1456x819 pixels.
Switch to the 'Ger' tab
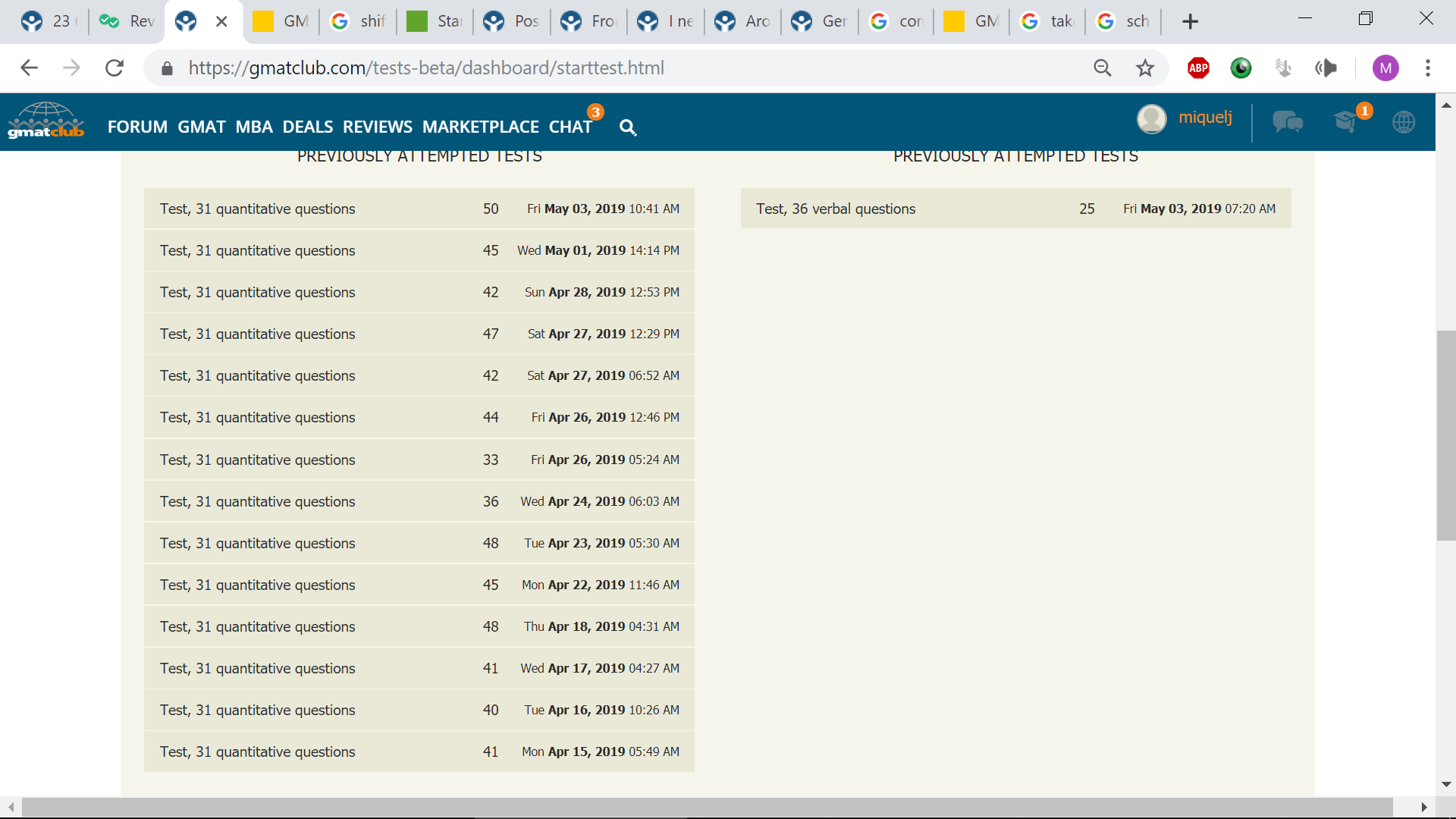pyautogui.click(x=820, y=22)
